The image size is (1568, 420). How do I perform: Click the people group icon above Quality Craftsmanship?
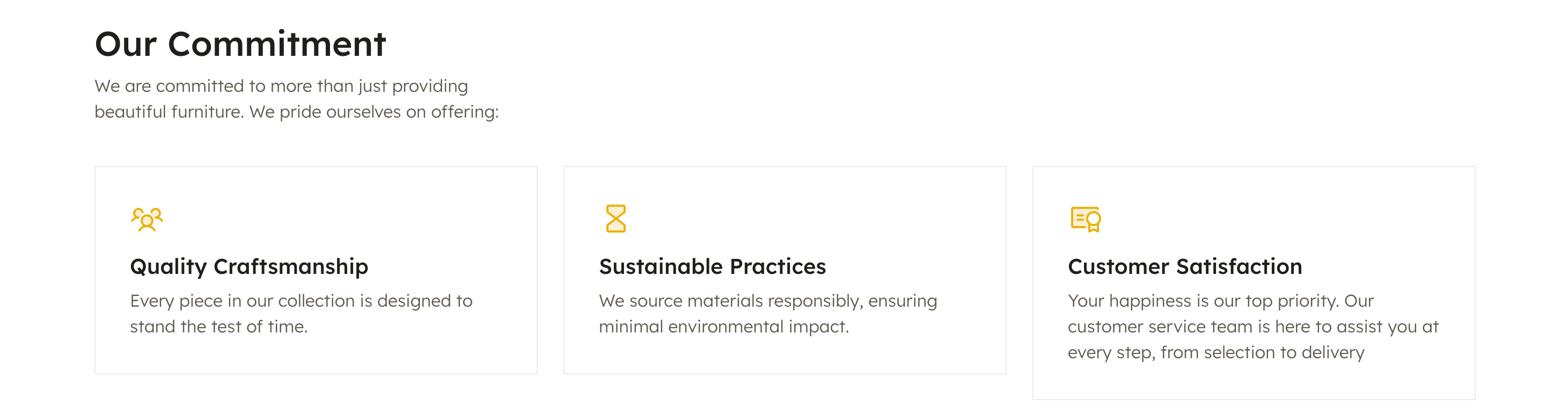[146, 219]
